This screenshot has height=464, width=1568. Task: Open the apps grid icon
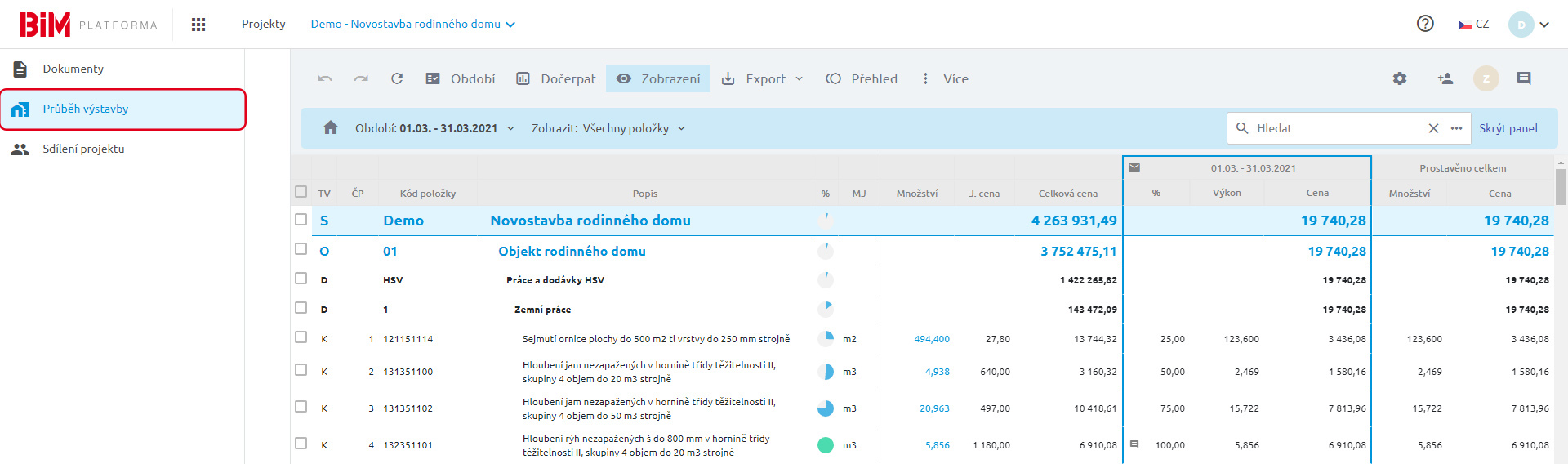click(198, 25)
